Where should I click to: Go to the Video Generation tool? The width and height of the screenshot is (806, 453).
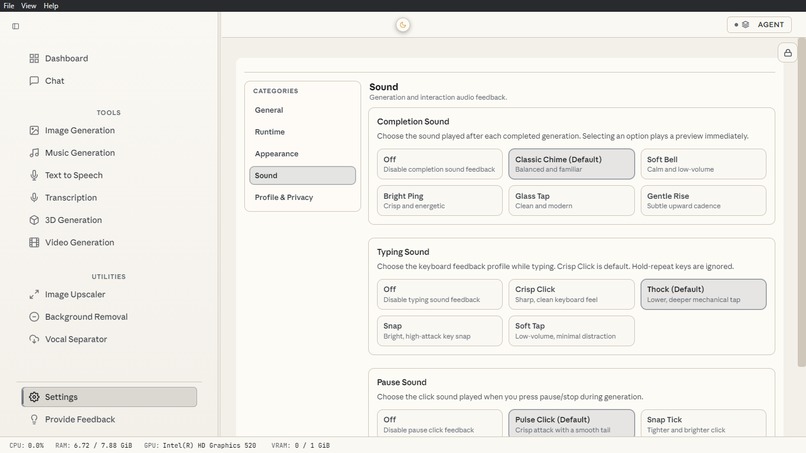(x=109, y=243)
